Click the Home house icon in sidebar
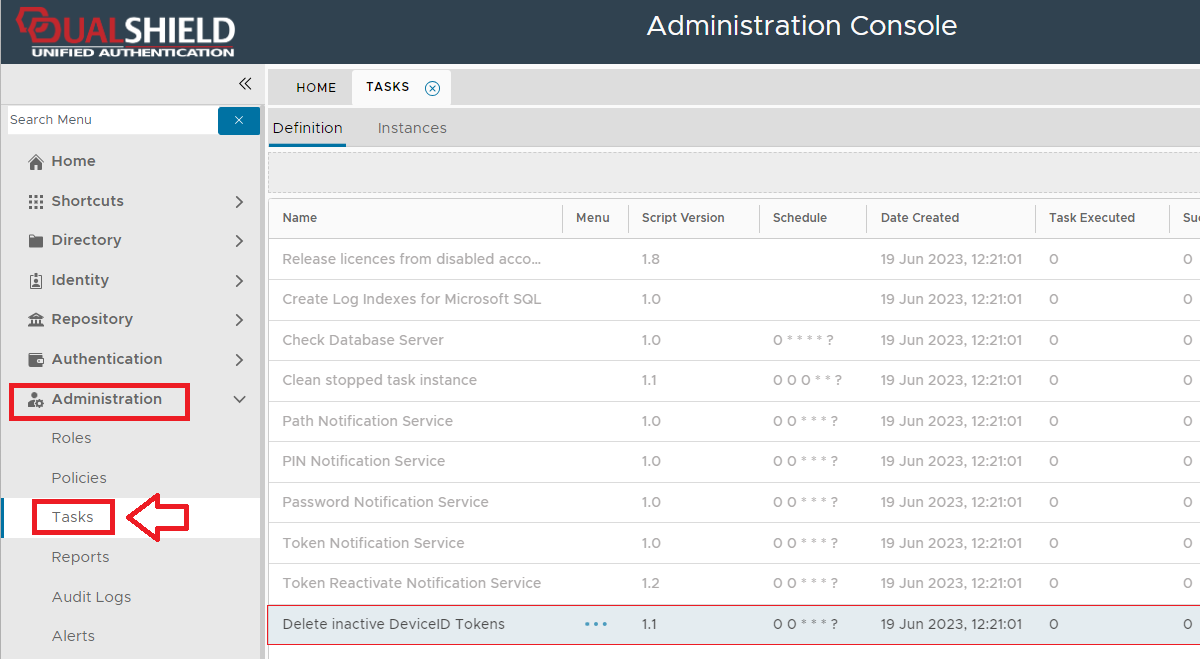This screenshot has height=659, width=1200. coord(36,162)
